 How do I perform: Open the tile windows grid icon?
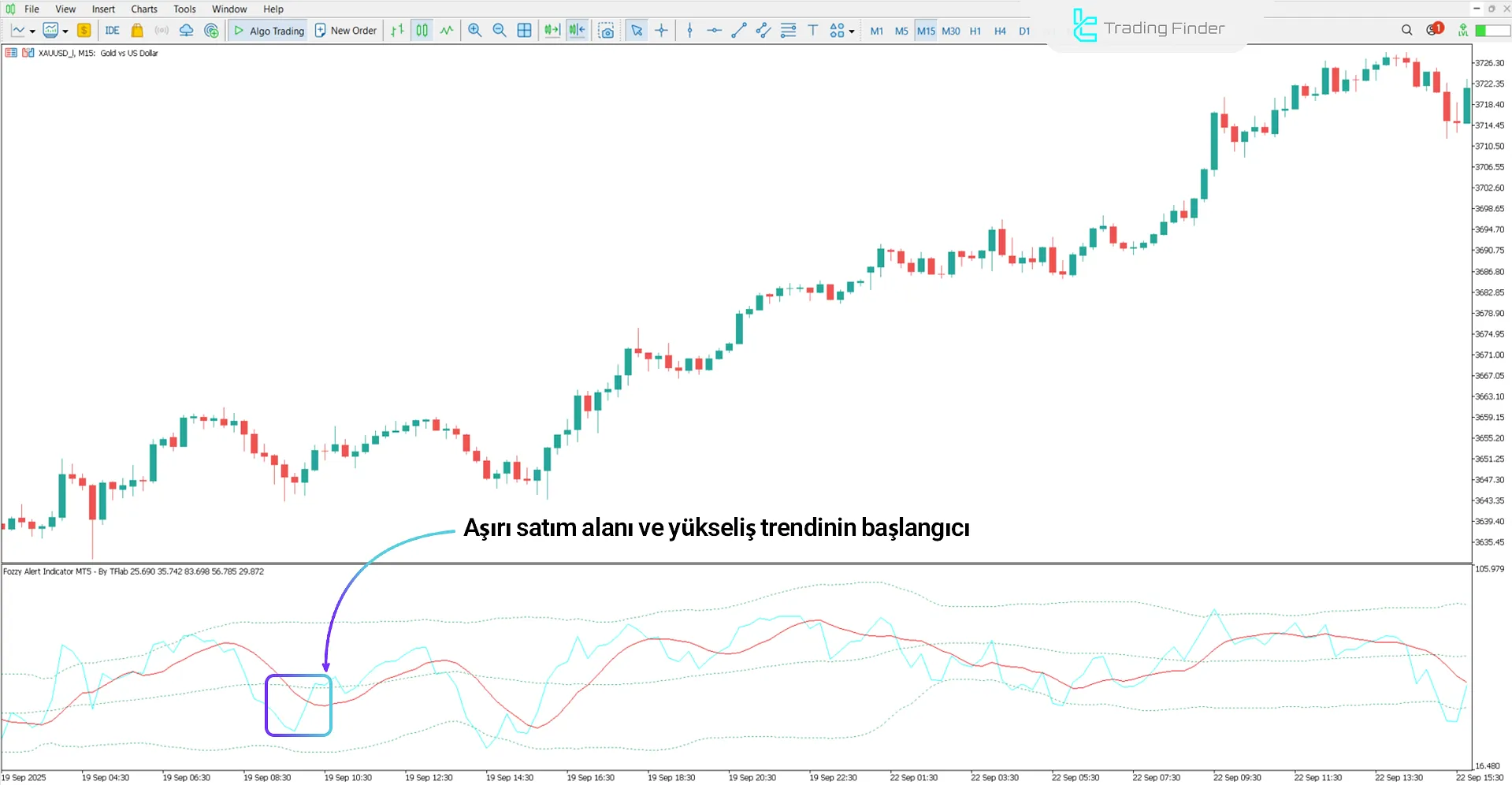coord(524,30)
